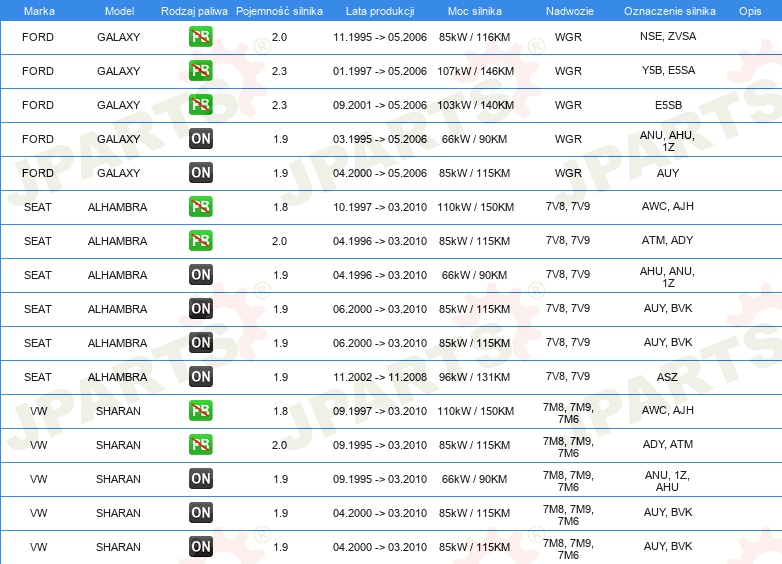The width and height of the screenshot is (782, 564).
Task: Click petrol icon in VW Sharan 2.0 row
Action: pyautogui.click(x=200, y=444)
